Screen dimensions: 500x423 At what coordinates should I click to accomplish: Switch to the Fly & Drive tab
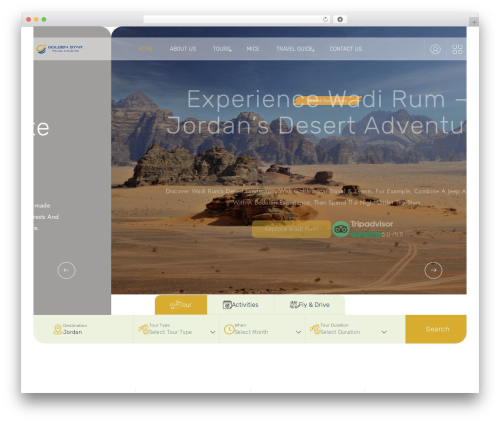tap(310, 305)
